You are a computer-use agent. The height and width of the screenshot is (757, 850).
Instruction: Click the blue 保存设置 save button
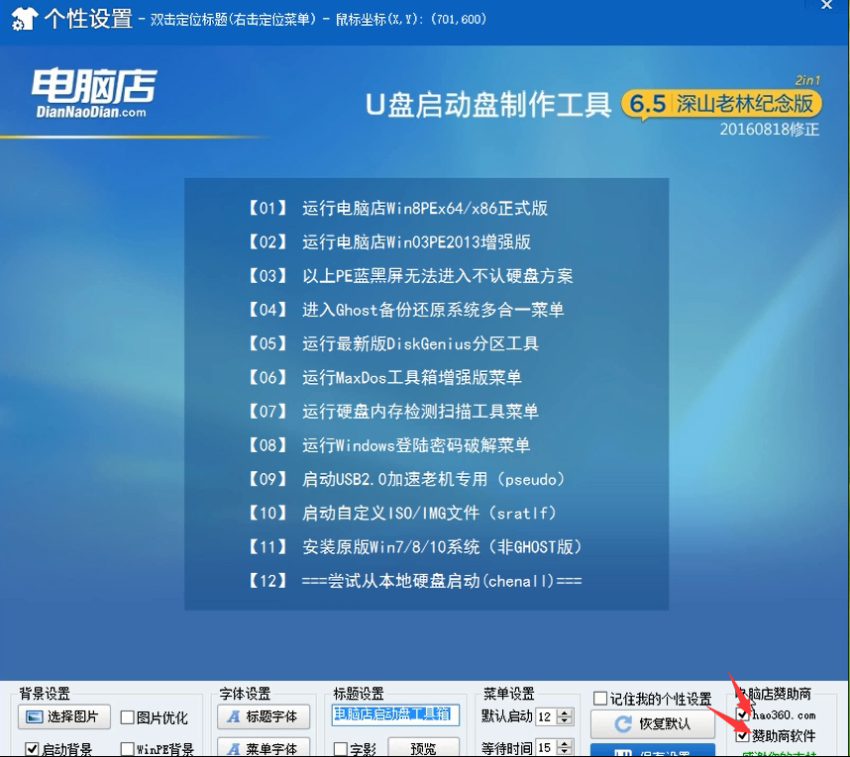coord(653,750)
